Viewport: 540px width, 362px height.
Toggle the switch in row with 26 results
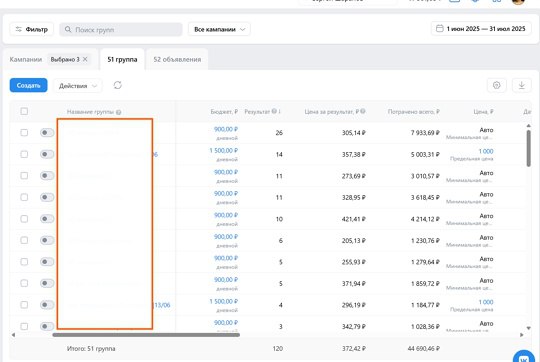click(x=47, y=133)
